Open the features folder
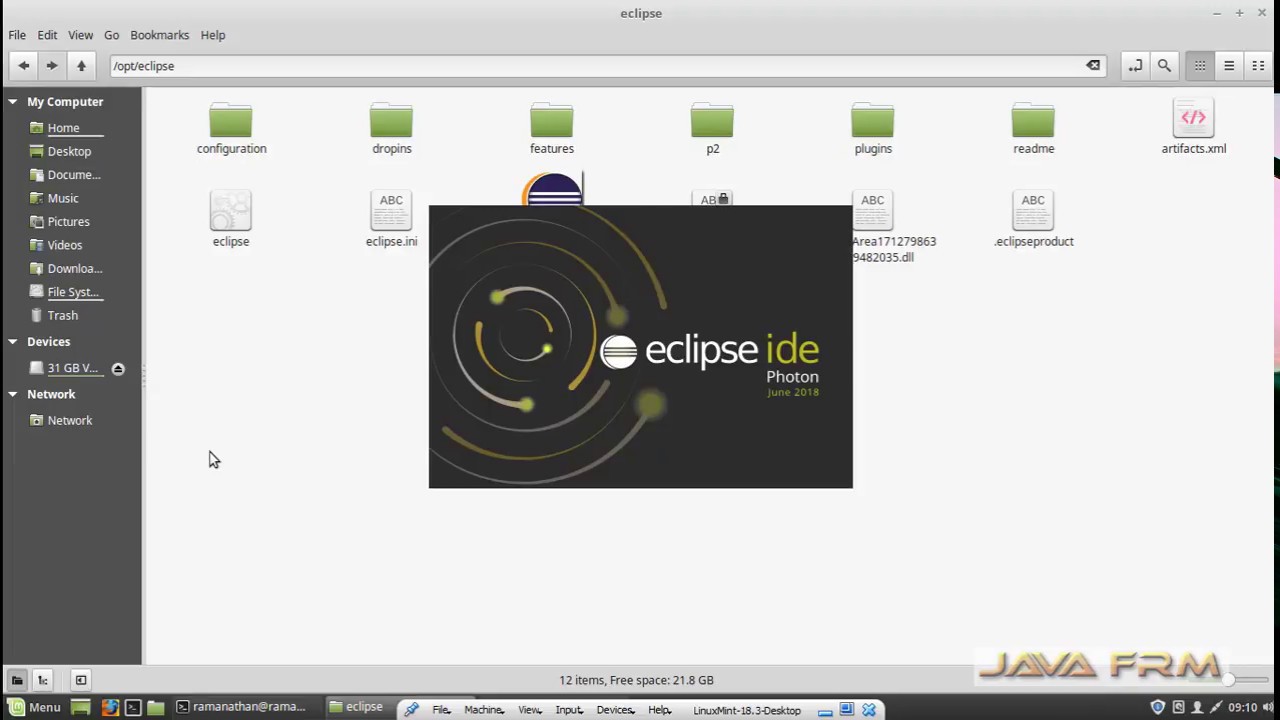 point(552,128)
